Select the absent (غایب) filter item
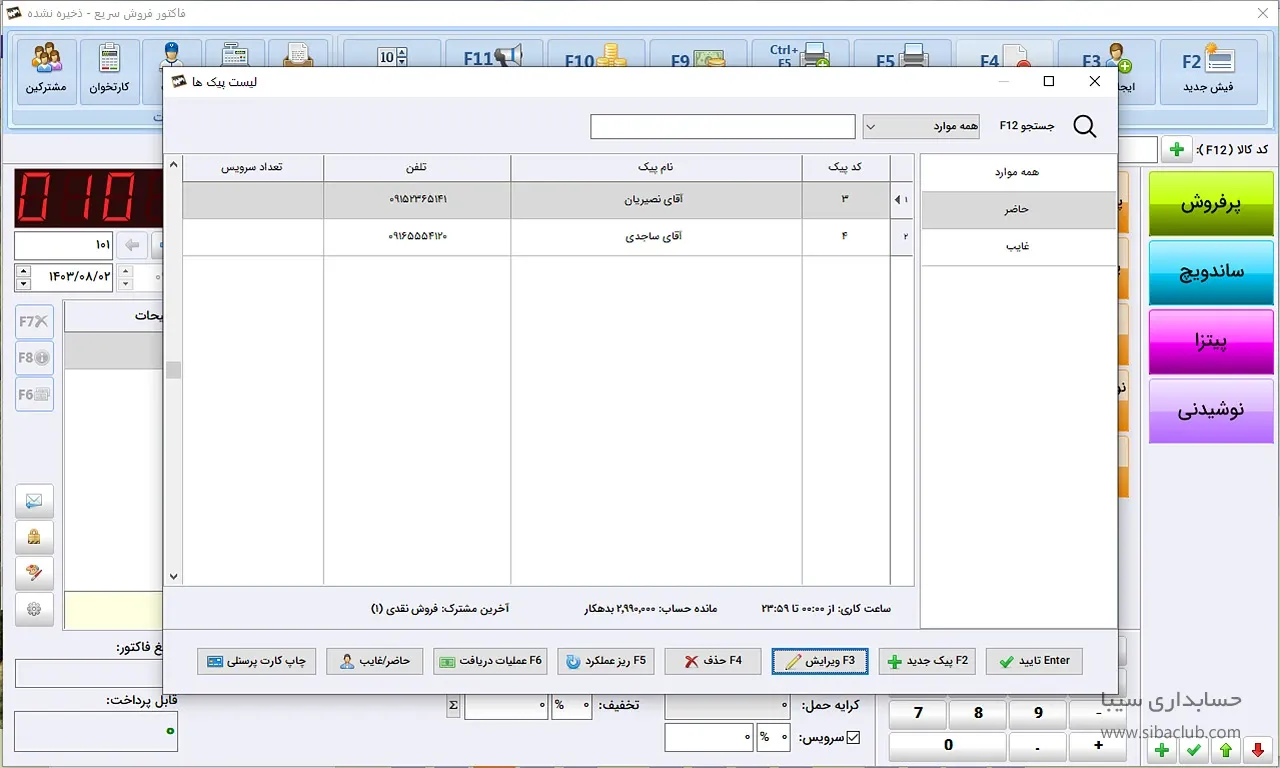 point(1018,246)
